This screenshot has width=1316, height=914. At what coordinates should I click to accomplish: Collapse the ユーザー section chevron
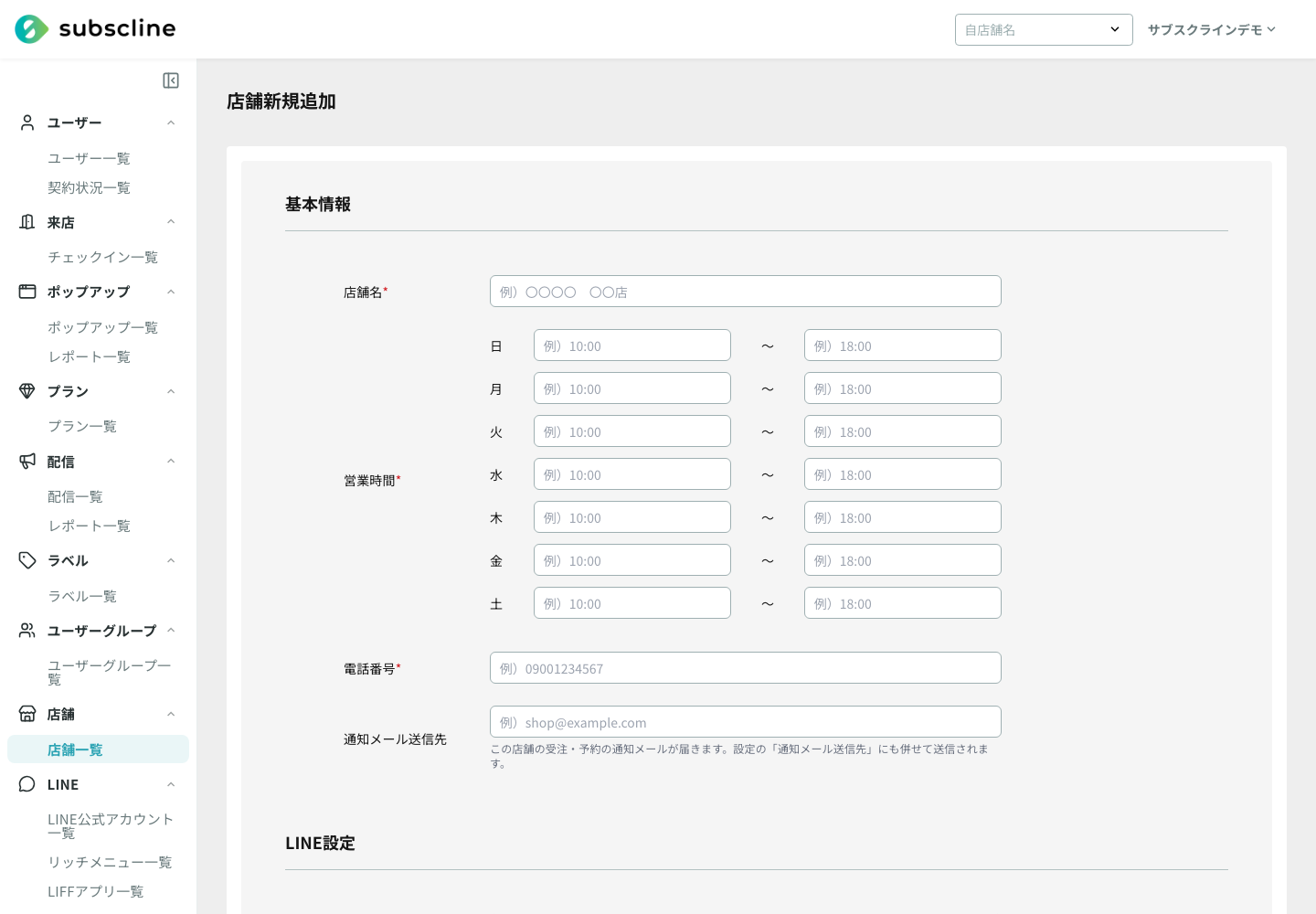pos(171,122)
